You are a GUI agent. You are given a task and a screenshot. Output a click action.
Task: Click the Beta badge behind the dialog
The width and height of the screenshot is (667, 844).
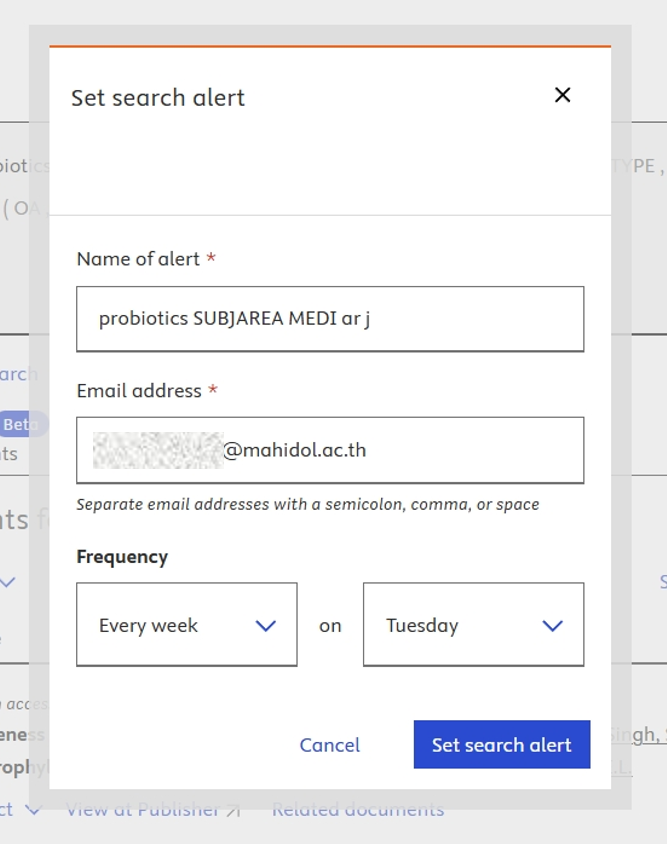20,424
